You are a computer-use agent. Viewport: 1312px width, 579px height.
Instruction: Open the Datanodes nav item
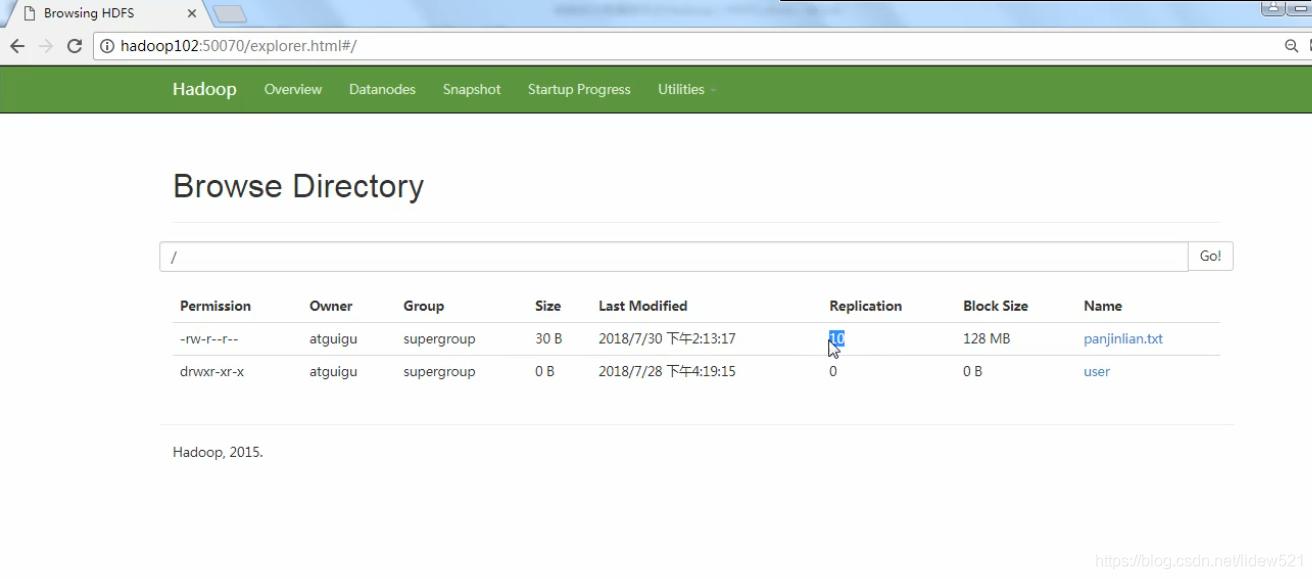[x=382, y=89]
